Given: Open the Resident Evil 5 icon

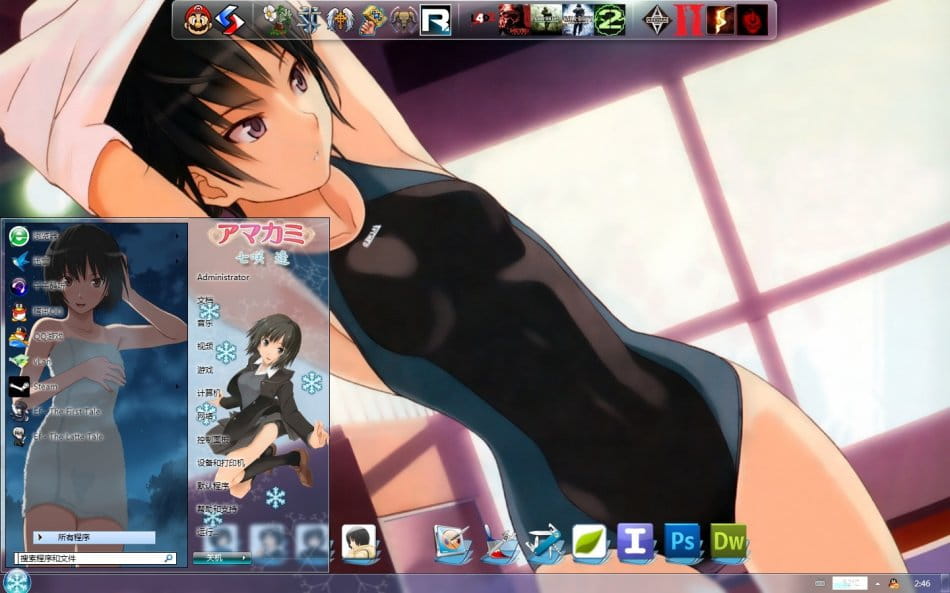Looking at the screenshot, I should click(x=720, y=20).
